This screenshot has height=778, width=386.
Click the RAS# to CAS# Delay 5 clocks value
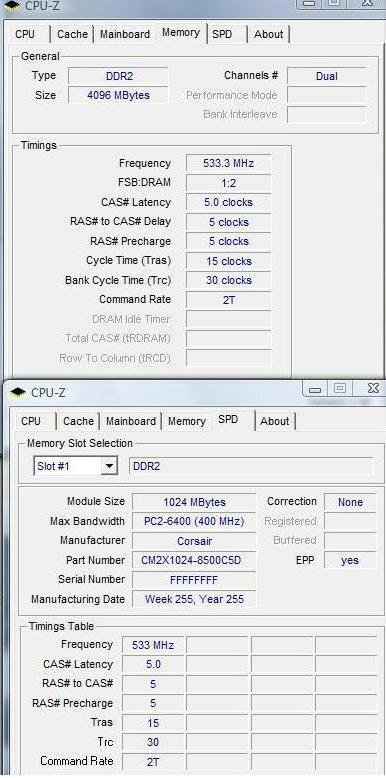point(228,222)
